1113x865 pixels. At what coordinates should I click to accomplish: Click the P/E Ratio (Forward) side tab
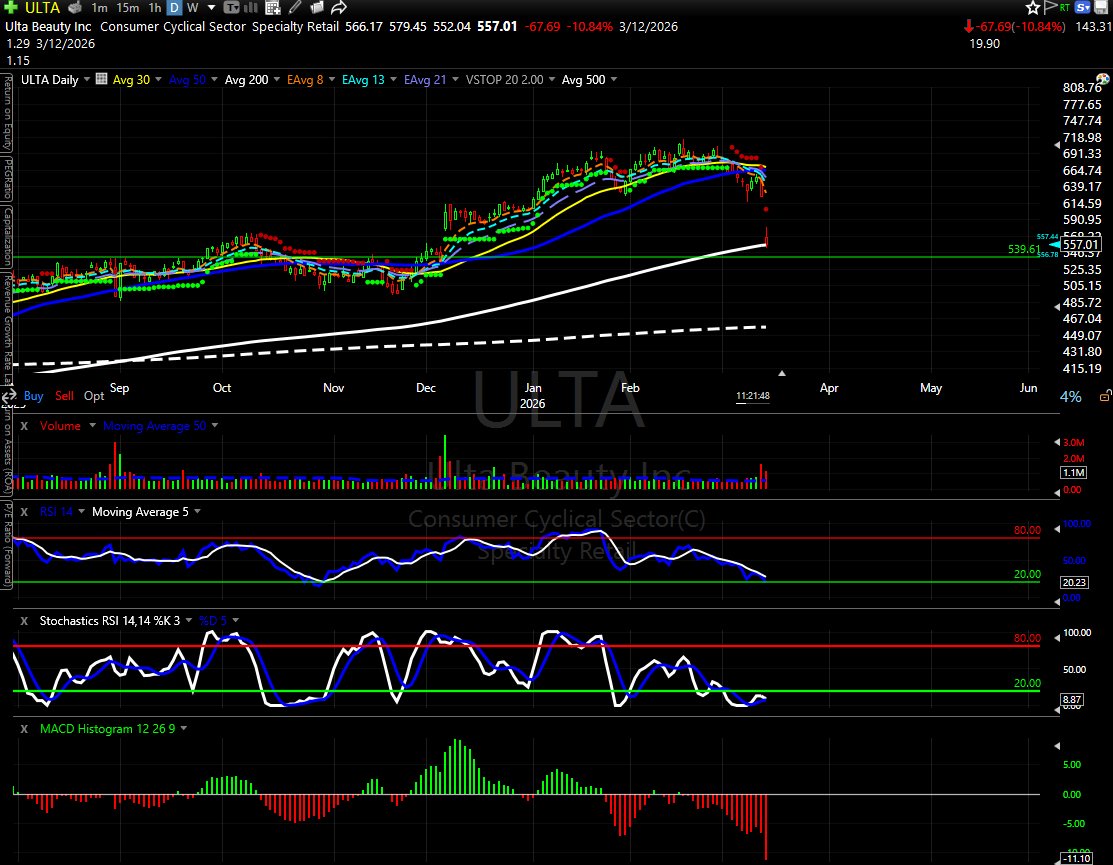point(7,545)
